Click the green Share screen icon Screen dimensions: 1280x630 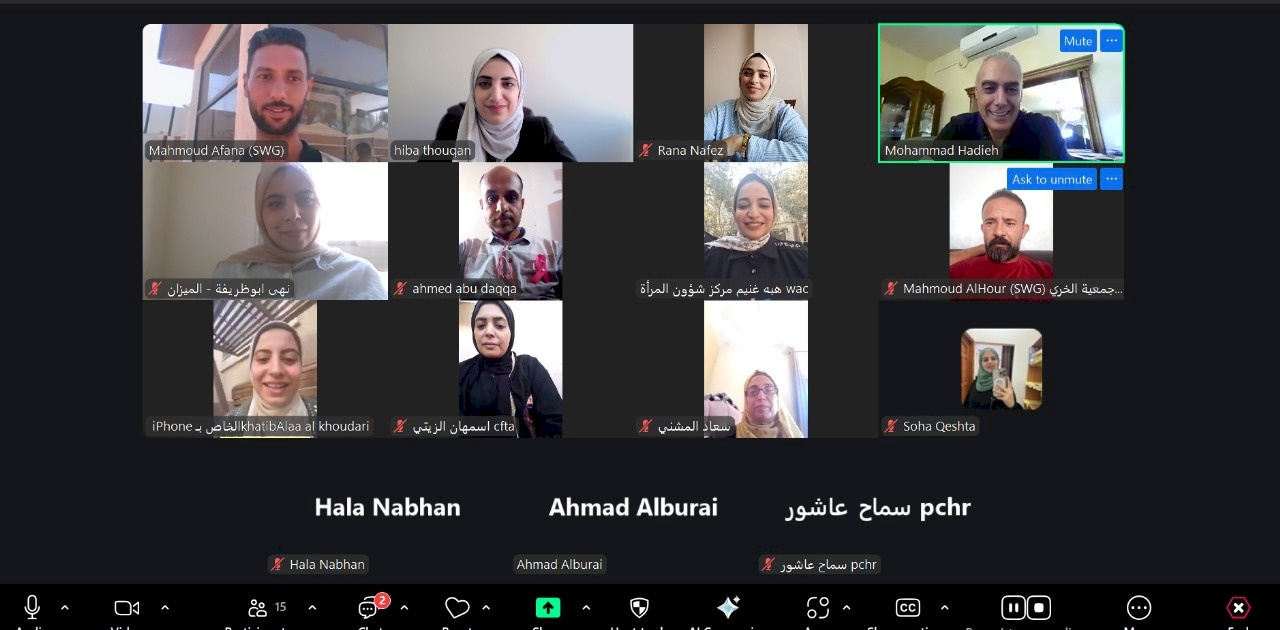pos(547,607)
